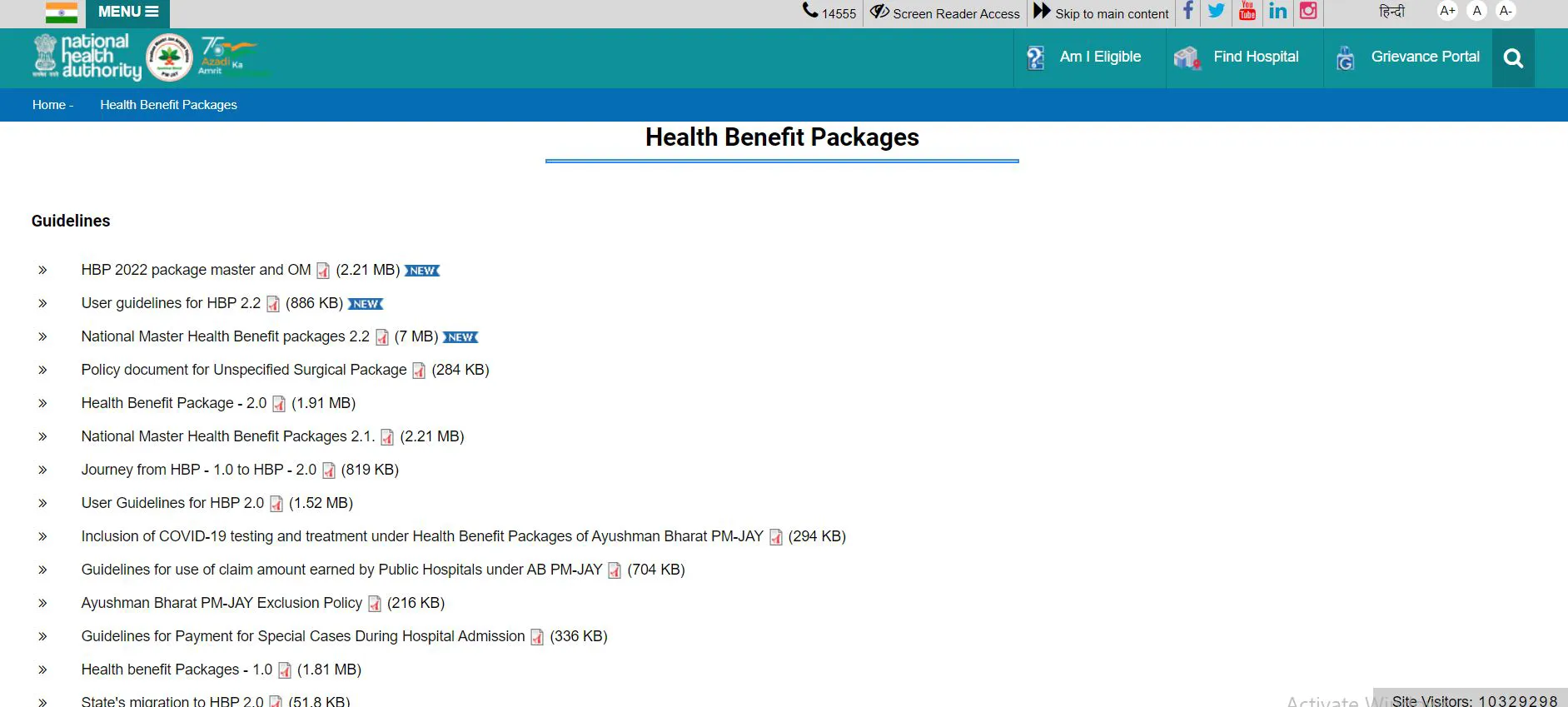
Task: Select Screen Reader Access link
Action: (945, 13)
